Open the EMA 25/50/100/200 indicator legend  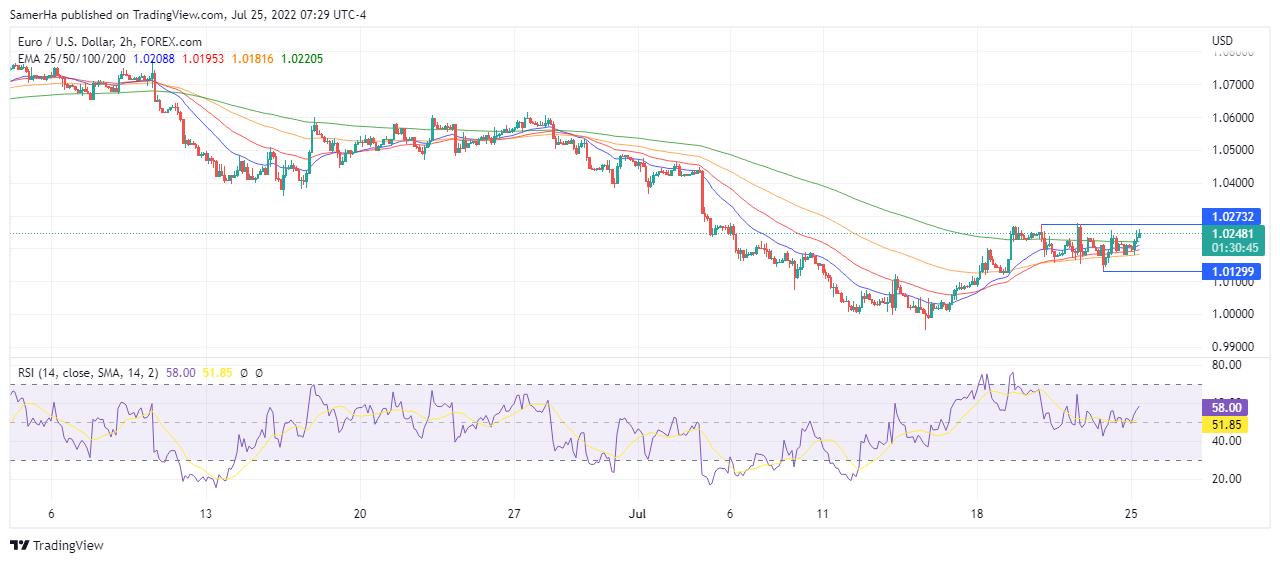(69, 59)
